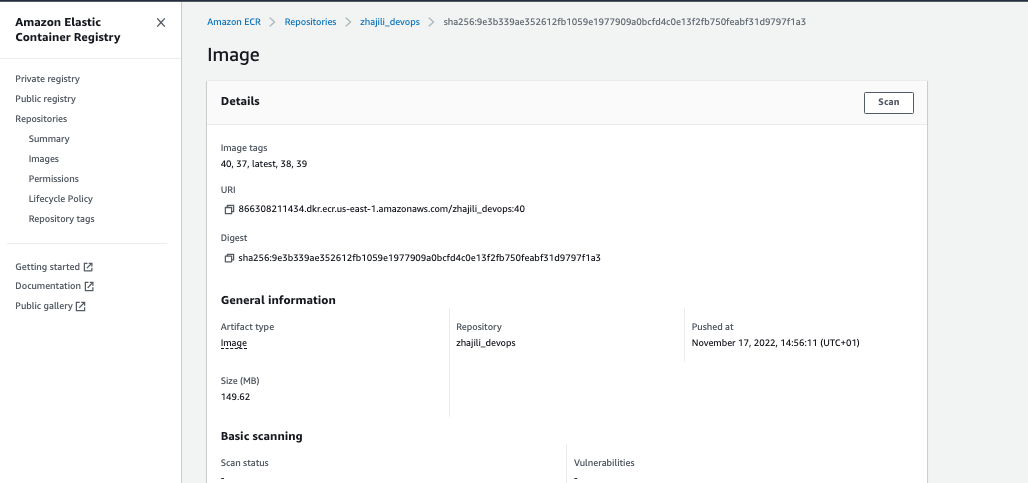Click external link icon beside Public gallery

pos(81,306)
